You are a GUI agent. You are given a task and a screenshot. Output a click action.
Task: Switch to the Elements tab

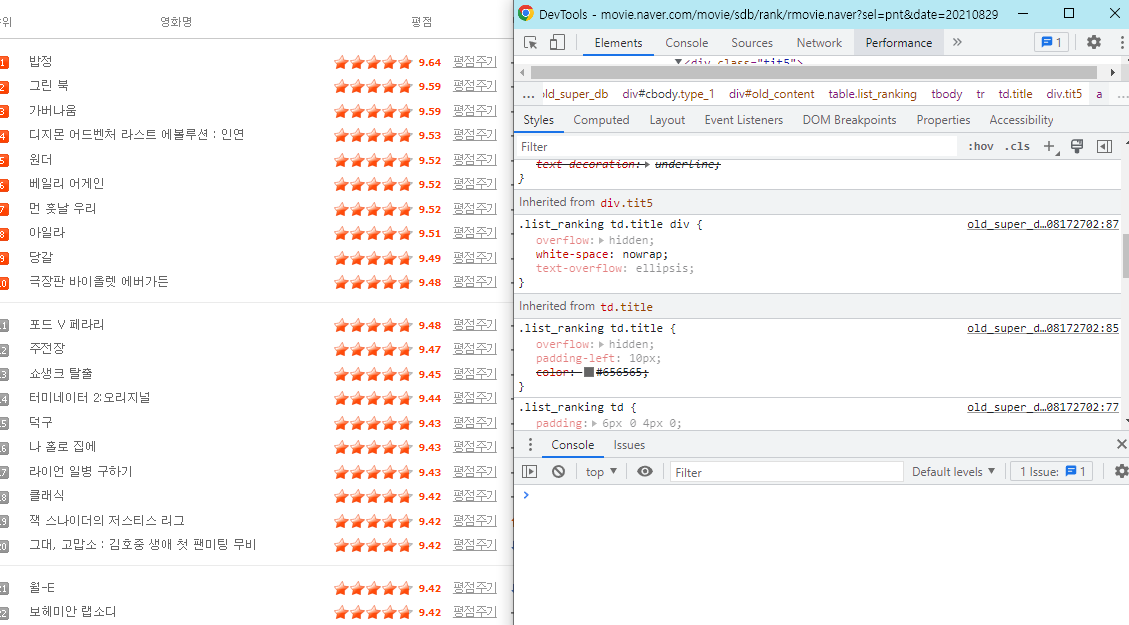coord(618,42)
